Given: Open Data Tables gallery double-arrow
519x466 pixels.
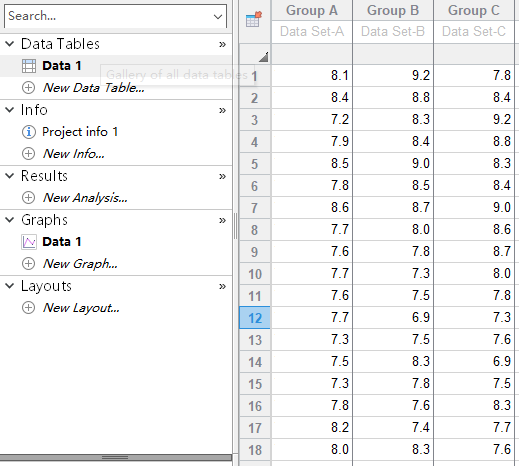Looking at the screenshot, I should click(222, 44).
